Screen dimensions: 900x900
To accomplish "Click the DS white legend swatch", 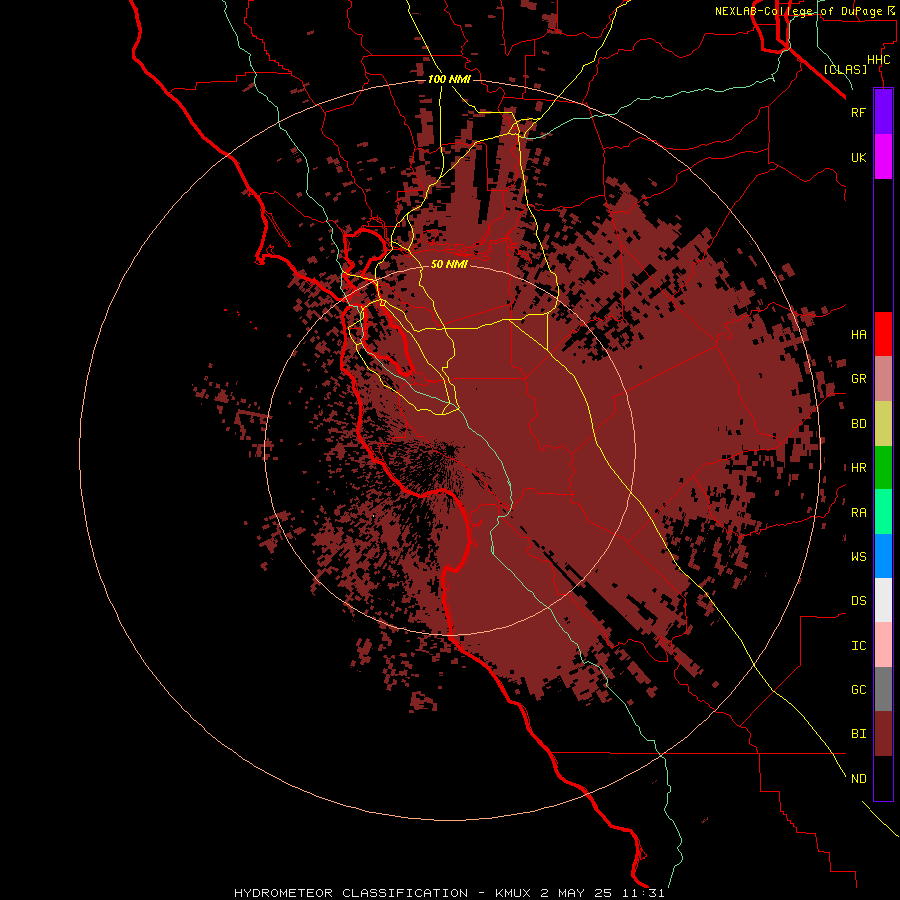I will [883, 600].
